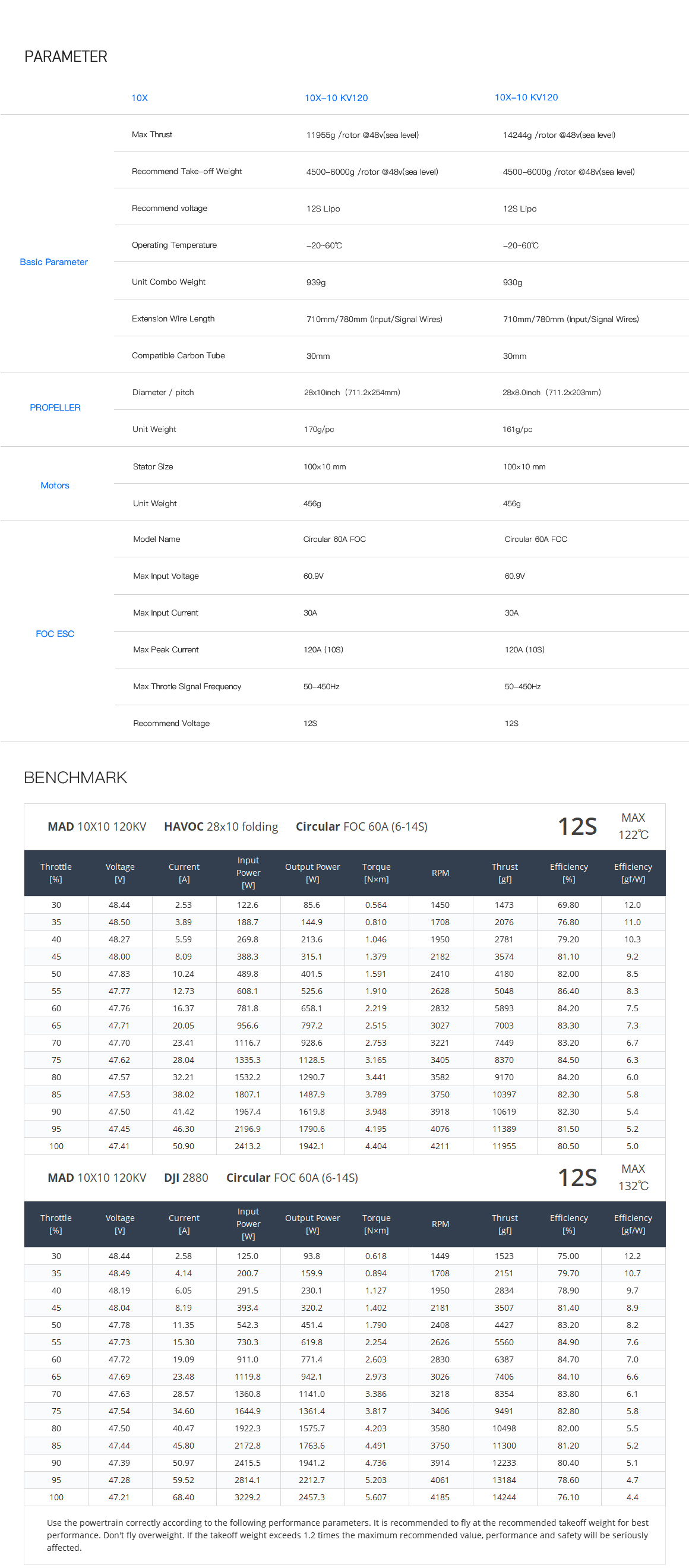Select the "161g/pc" propeller weight

[517, 430]
